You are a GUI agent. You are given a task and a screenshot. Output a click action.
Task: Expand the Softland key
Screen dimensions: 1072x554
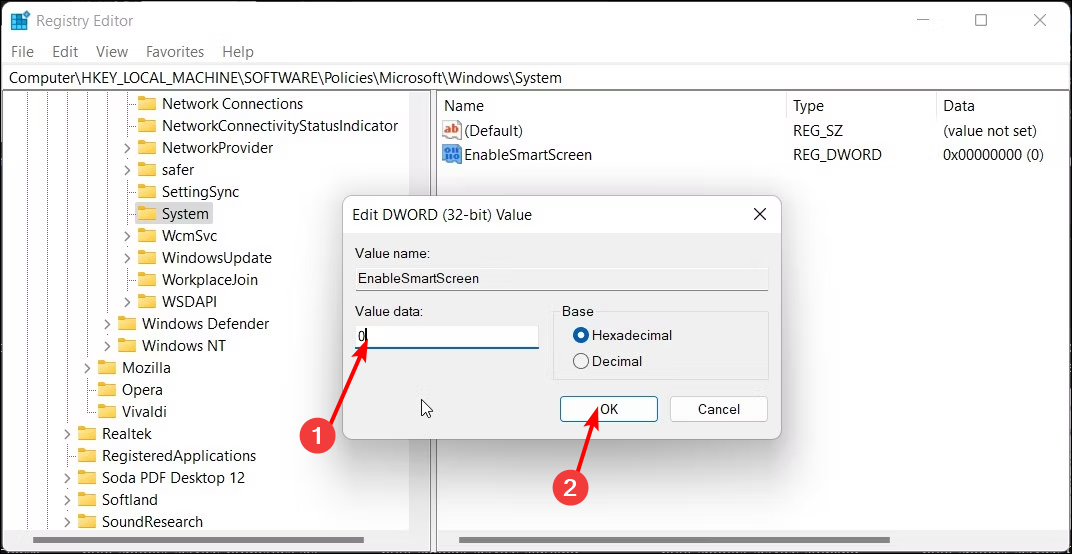click(x=67, y=499)
